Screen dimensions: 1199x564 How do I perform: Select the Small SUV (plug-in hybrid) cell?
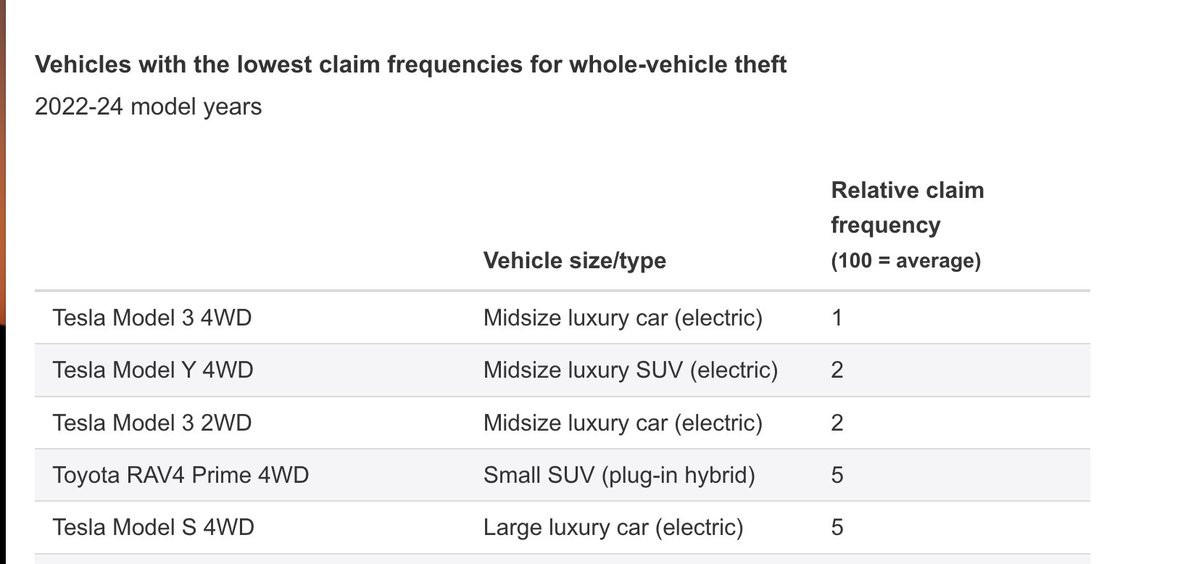[x=619, y=475]
